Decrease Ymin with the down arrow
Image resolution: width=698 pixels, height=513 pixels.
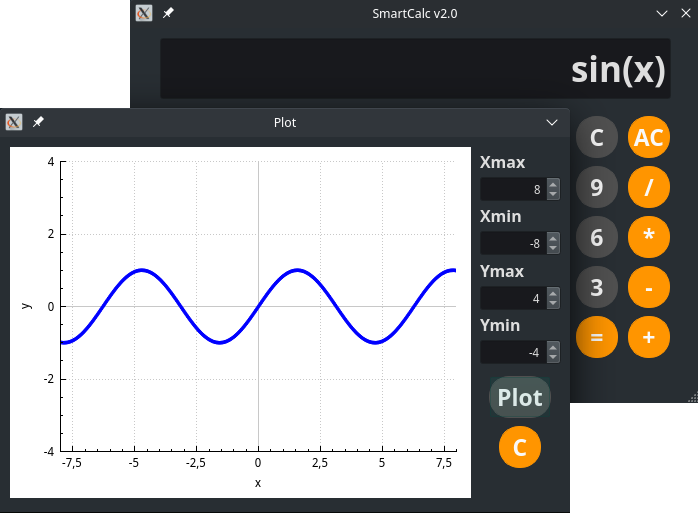[x=553, y=358]
